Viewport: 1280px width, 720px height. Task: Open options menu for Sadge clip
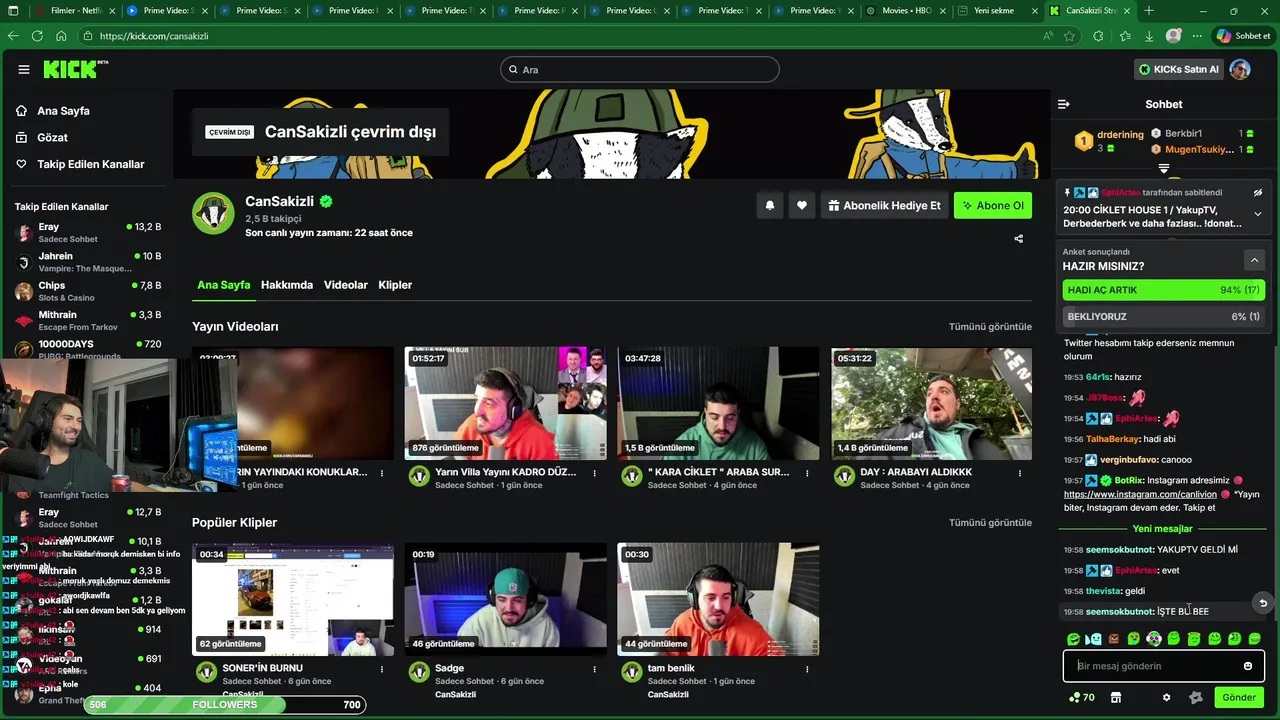[594, 669]
